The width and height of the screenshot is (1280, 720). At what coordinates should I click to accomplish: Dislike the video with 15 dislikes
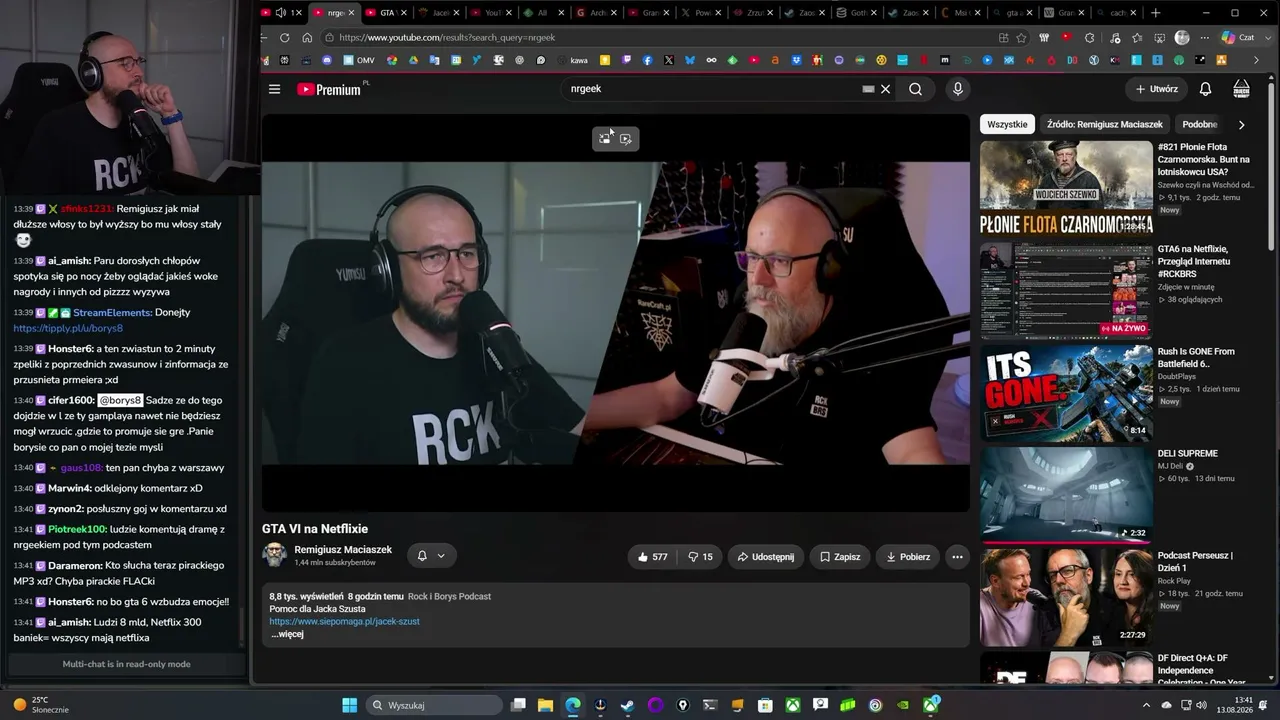pyautogui.click(x=700, y=557)
